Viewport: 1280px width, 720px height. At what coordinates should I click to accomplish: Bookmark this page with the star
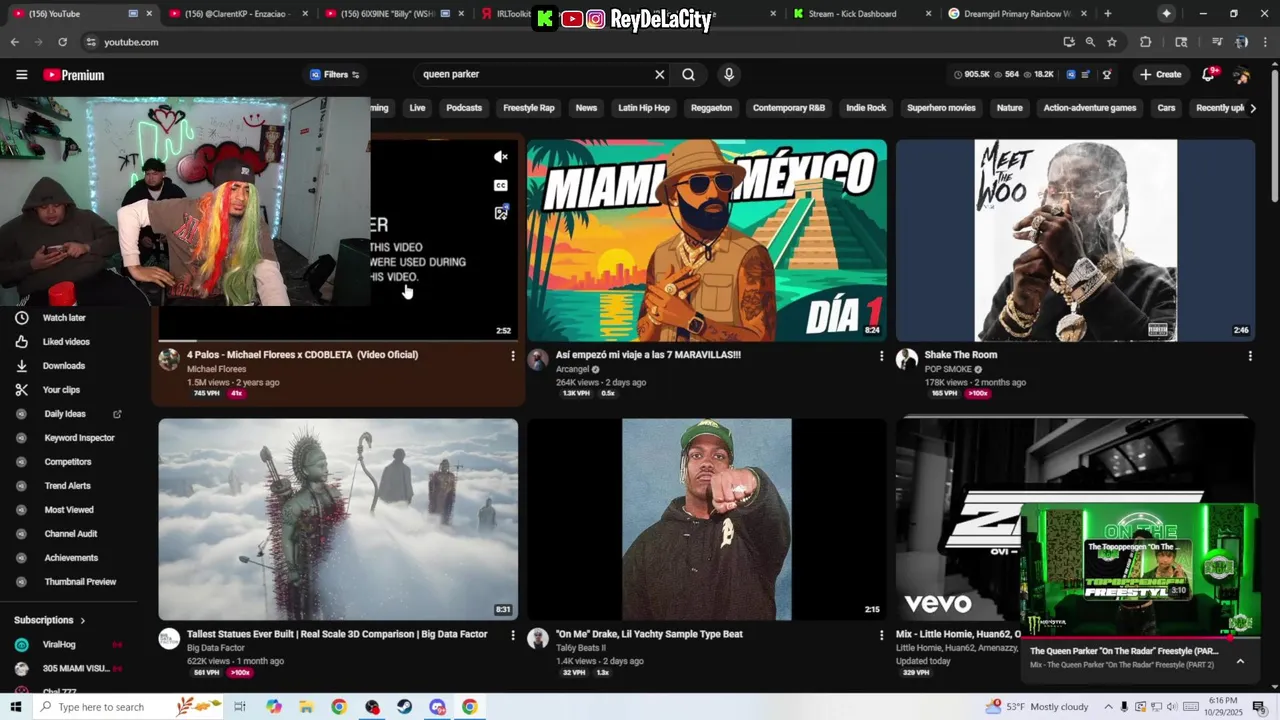click(1112, 42)
